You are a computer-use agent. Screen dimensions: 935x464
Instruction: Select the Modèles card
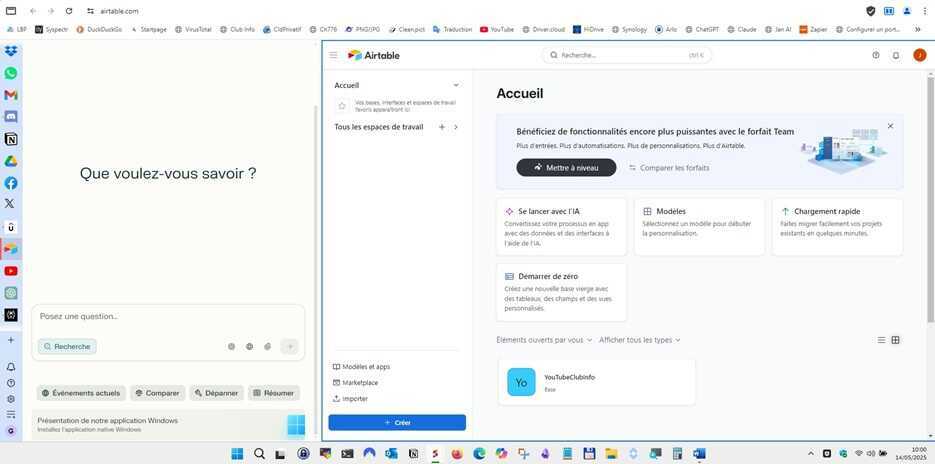[699, 227]
